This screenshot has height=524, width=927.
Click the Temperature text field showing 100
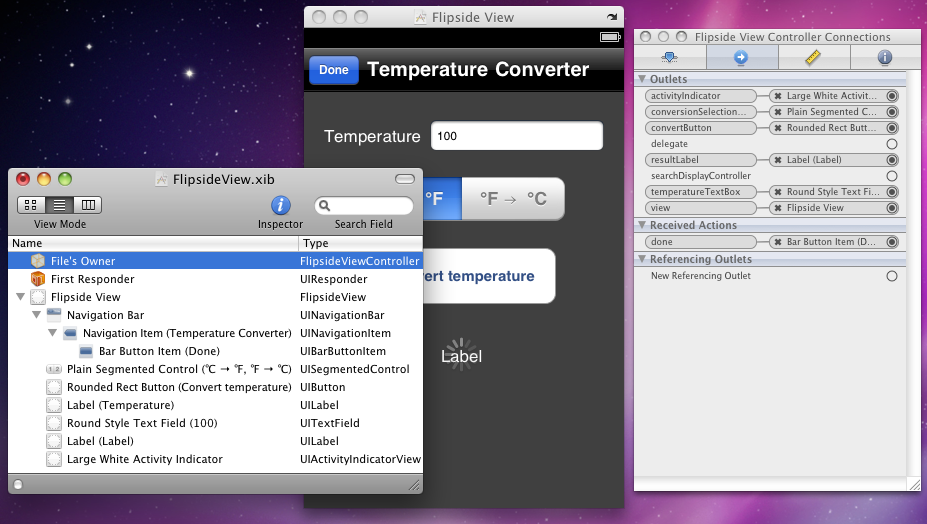(517, 136)
